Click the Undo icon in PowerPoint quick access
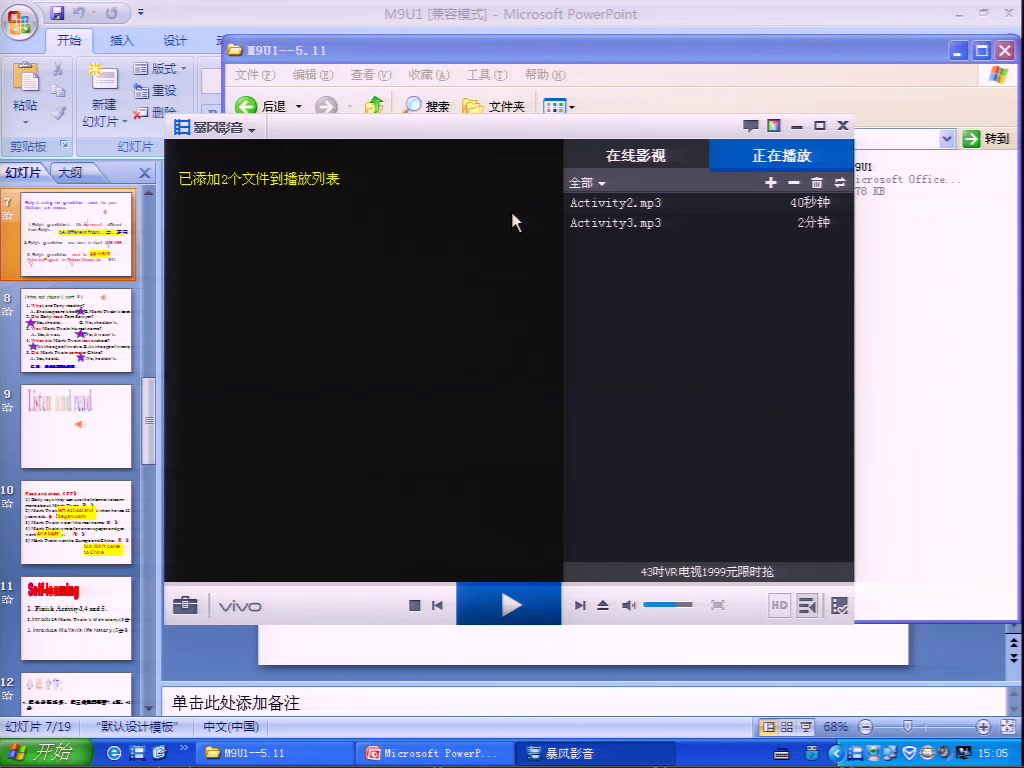 pyautogui.click(x=80, y=12)
